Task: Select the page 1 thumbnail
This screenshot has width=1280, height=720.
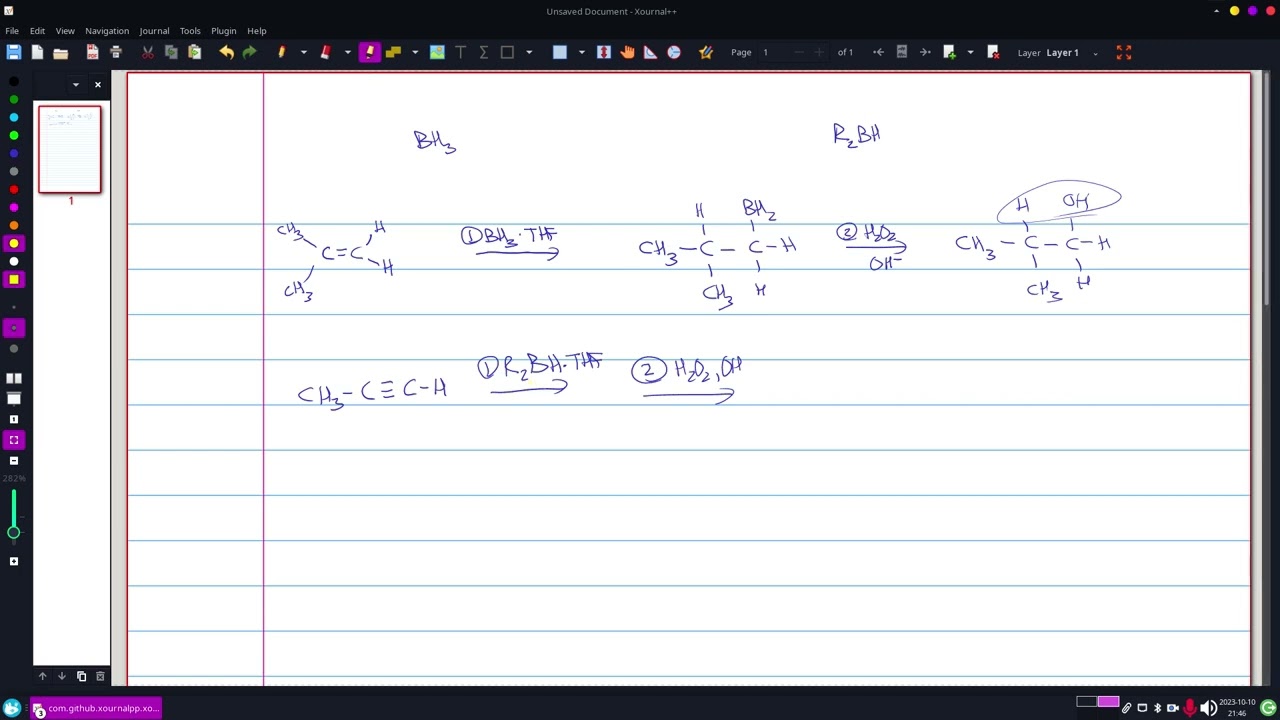Action: pyautogui.click(x=70, y=149)
